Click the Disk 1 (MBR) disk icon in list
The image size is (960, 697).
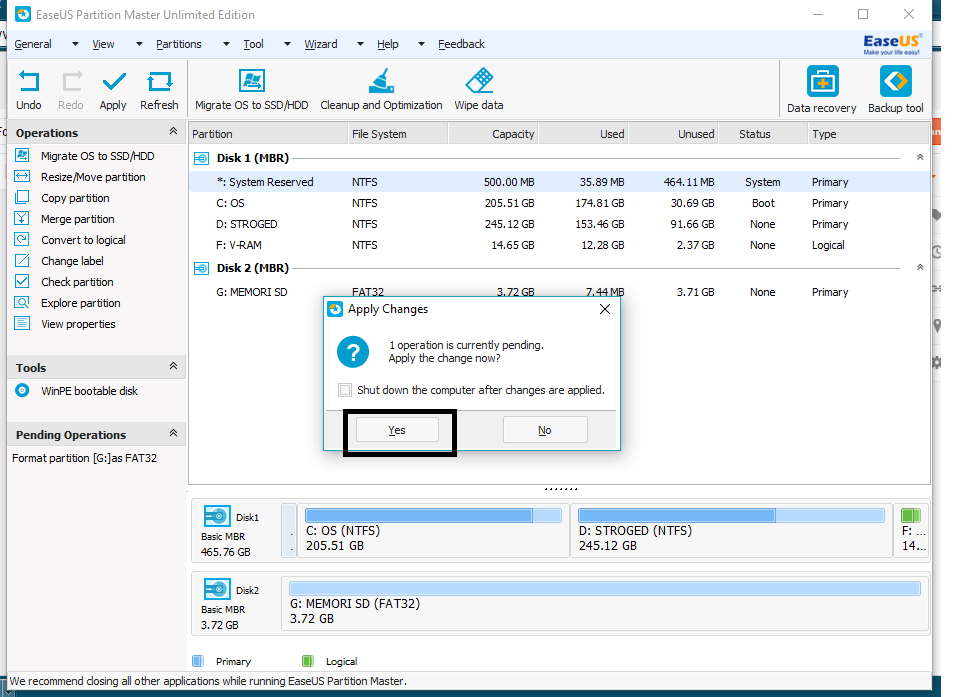click(x=201, y=159)
